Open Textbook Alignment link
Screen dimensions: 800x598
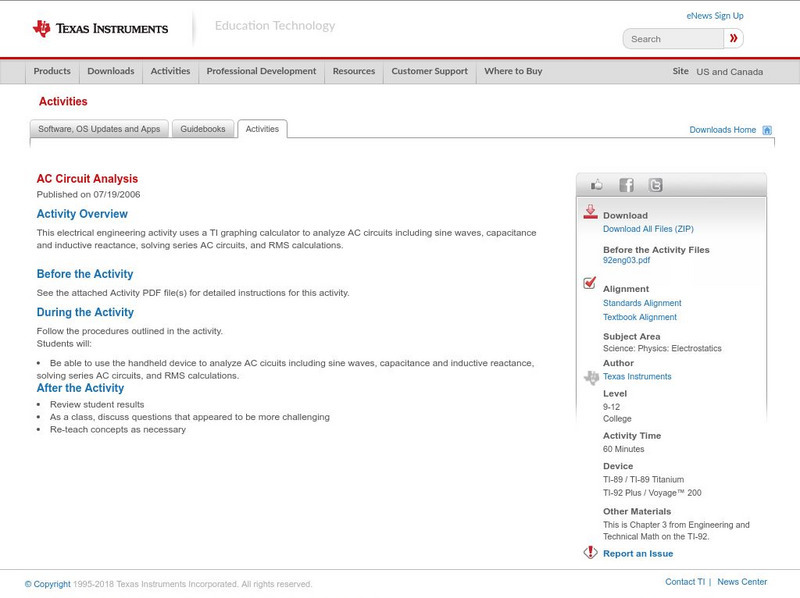point(640,317)
